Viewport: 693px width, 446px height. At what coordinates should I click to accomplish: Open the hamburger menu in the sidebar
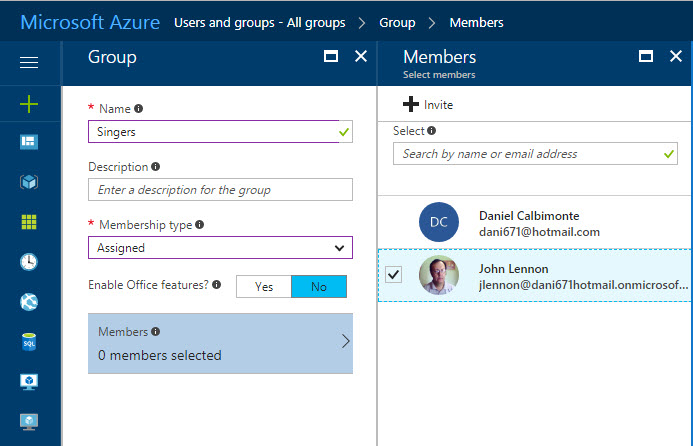[x=29, y=63]
